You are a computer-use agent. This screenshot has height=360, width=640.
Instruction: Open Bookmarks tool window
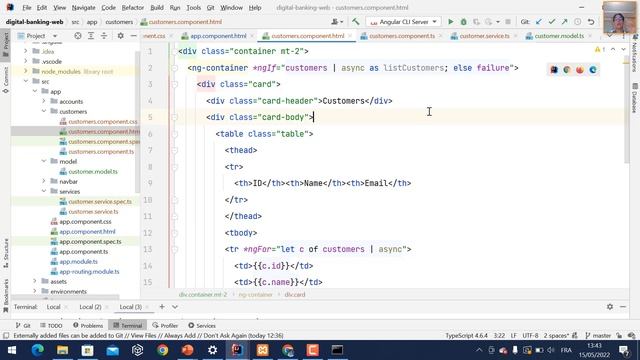coord(6,295)
